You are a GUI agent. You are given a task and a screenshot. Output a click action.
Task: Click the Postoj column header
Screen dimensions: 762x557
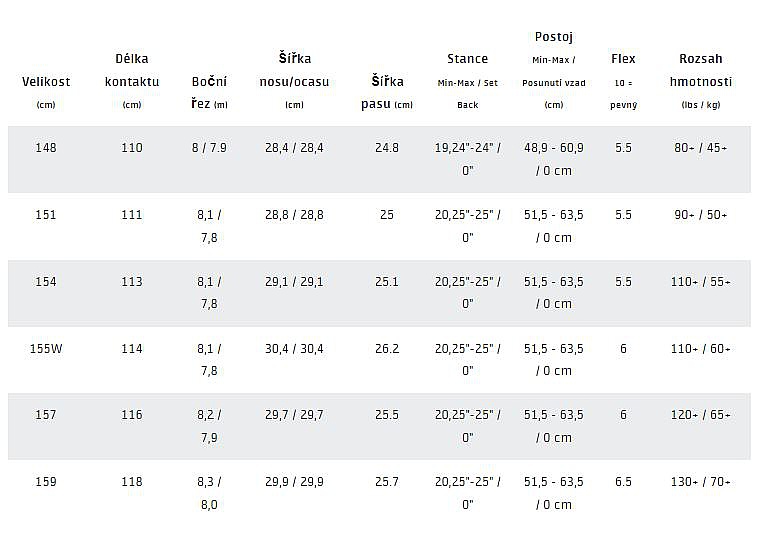point(553,37)
